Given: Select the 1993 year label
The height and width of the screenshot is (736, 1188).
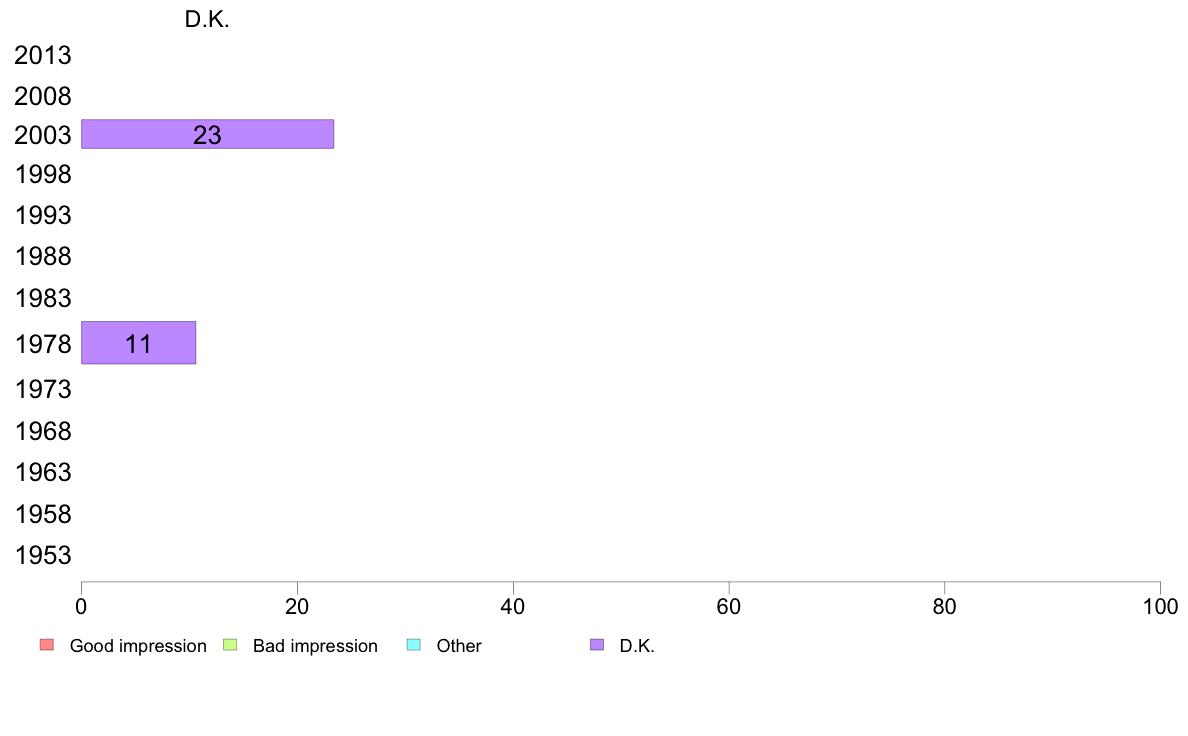Looking at the screenshot, I should coord(43,215).
